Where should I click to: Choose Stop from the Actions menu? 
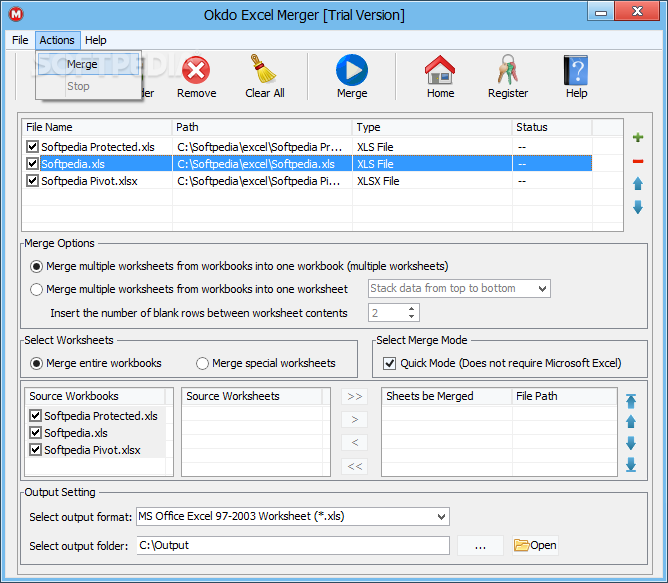coord(88,86)
